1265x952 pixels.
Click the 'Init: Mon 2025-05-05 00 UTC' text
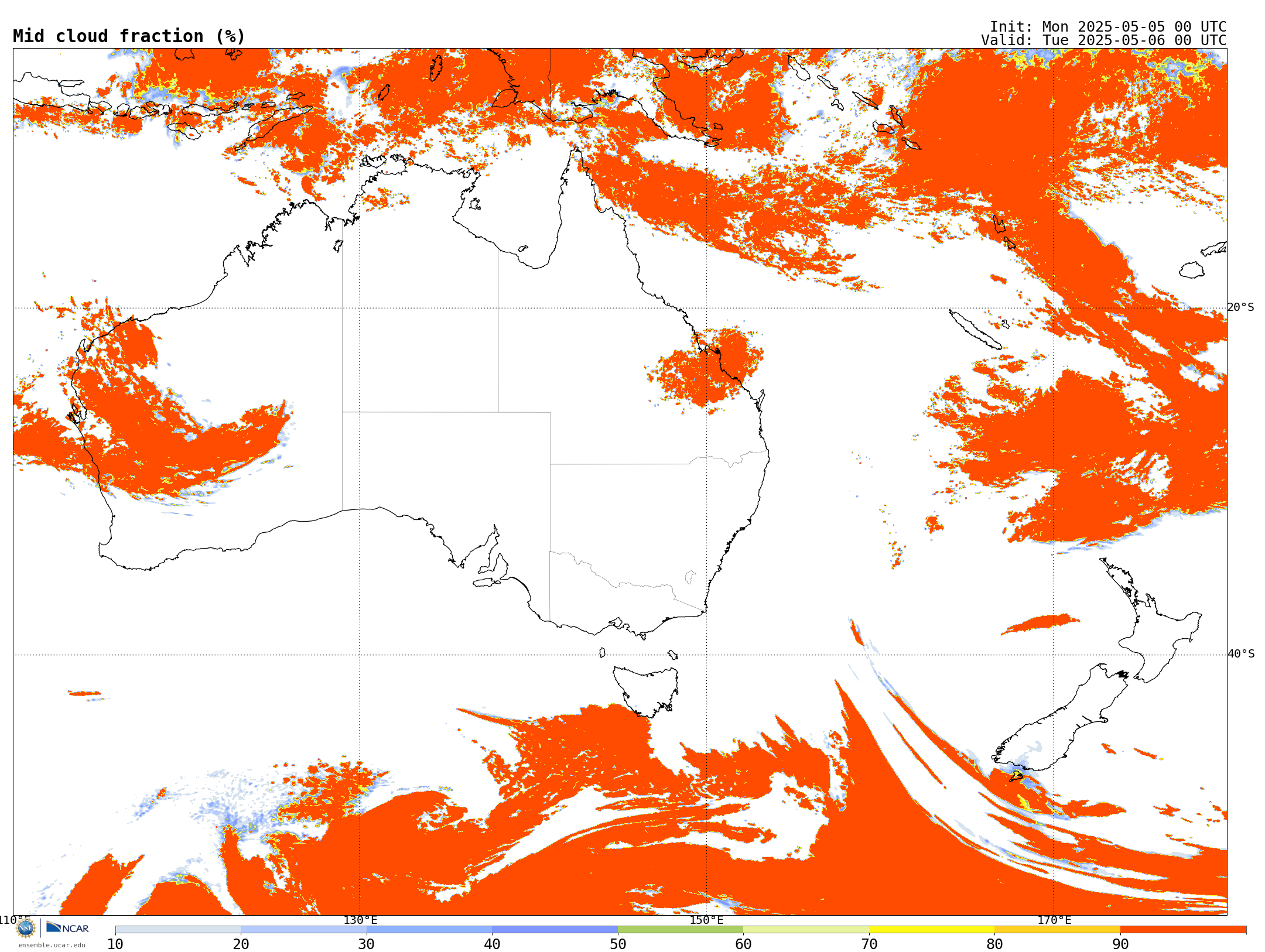[1108, 27]
